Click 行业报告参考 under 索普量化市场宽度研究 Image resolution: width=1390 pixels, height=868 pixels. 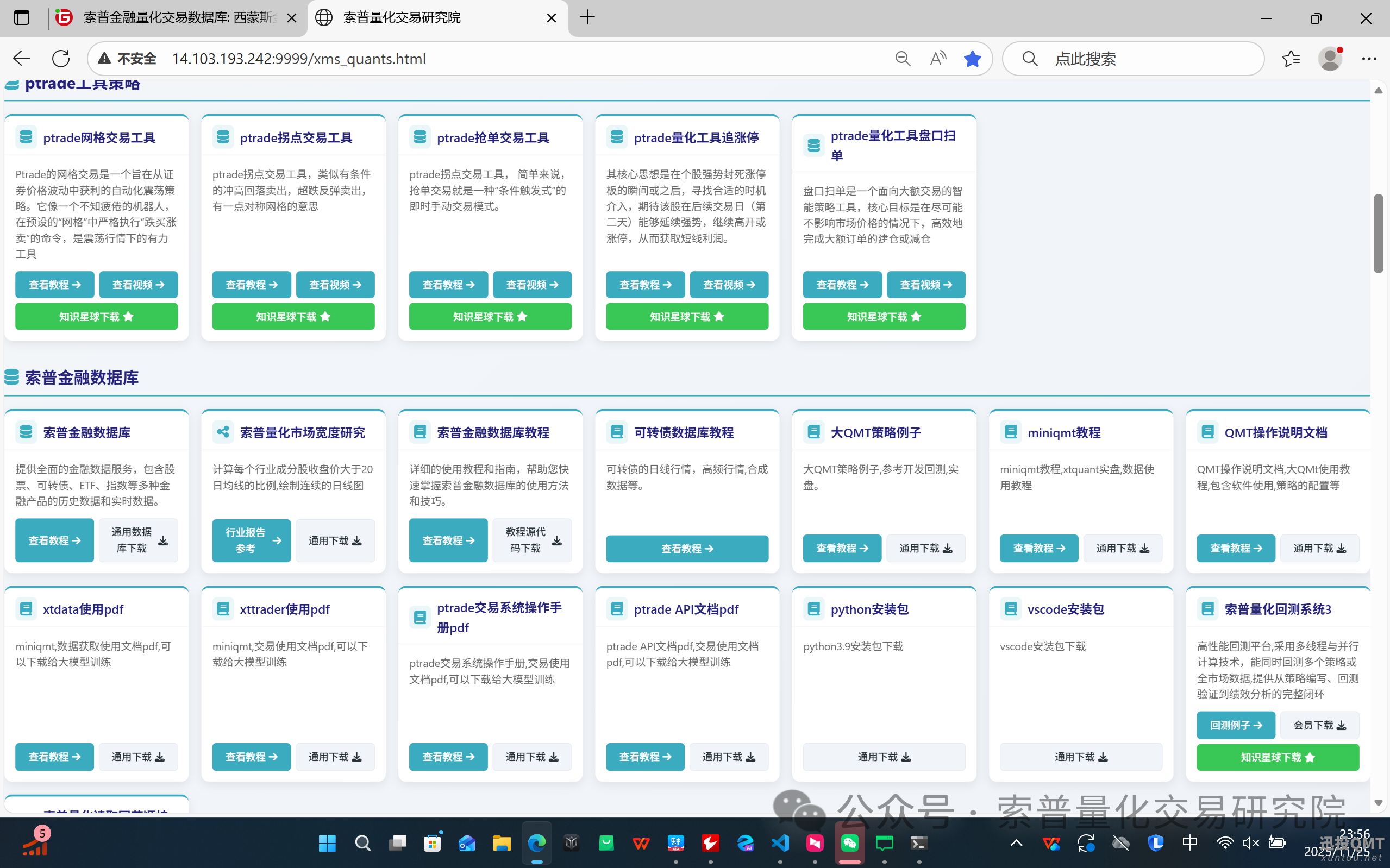251,540
